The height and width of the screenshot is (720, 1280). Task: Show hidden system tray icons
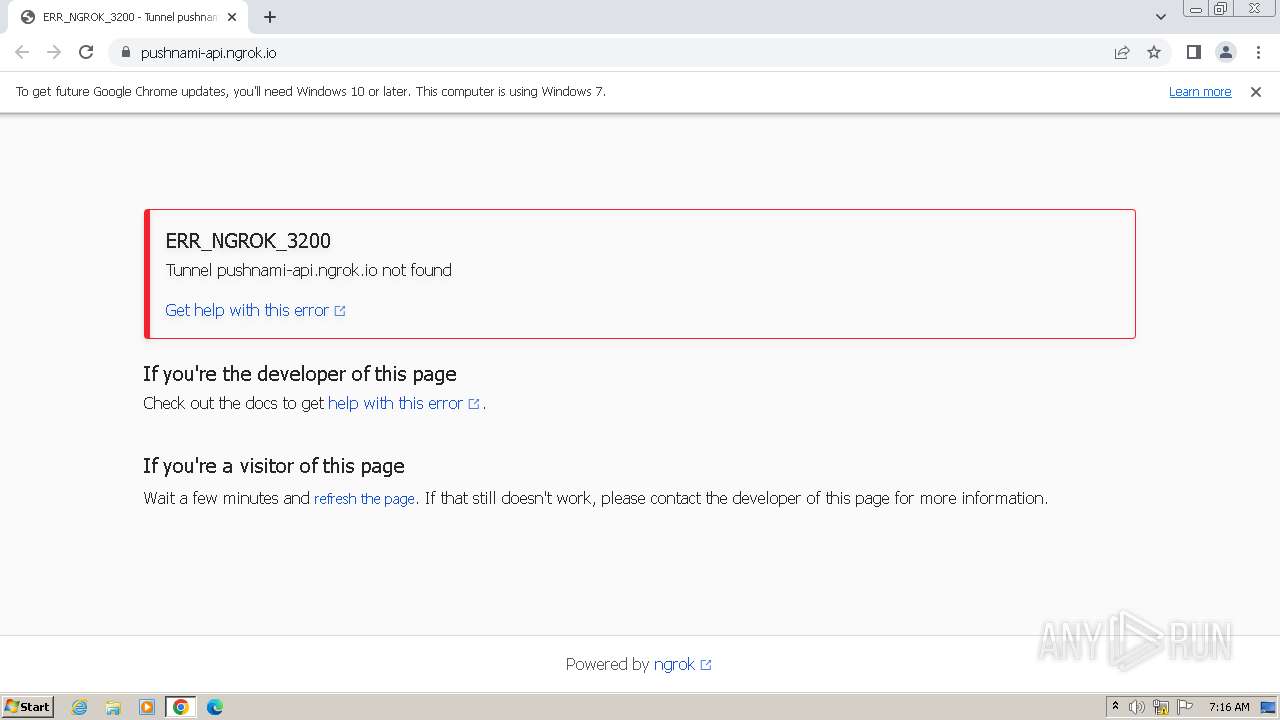click(x=1116, y=707)
